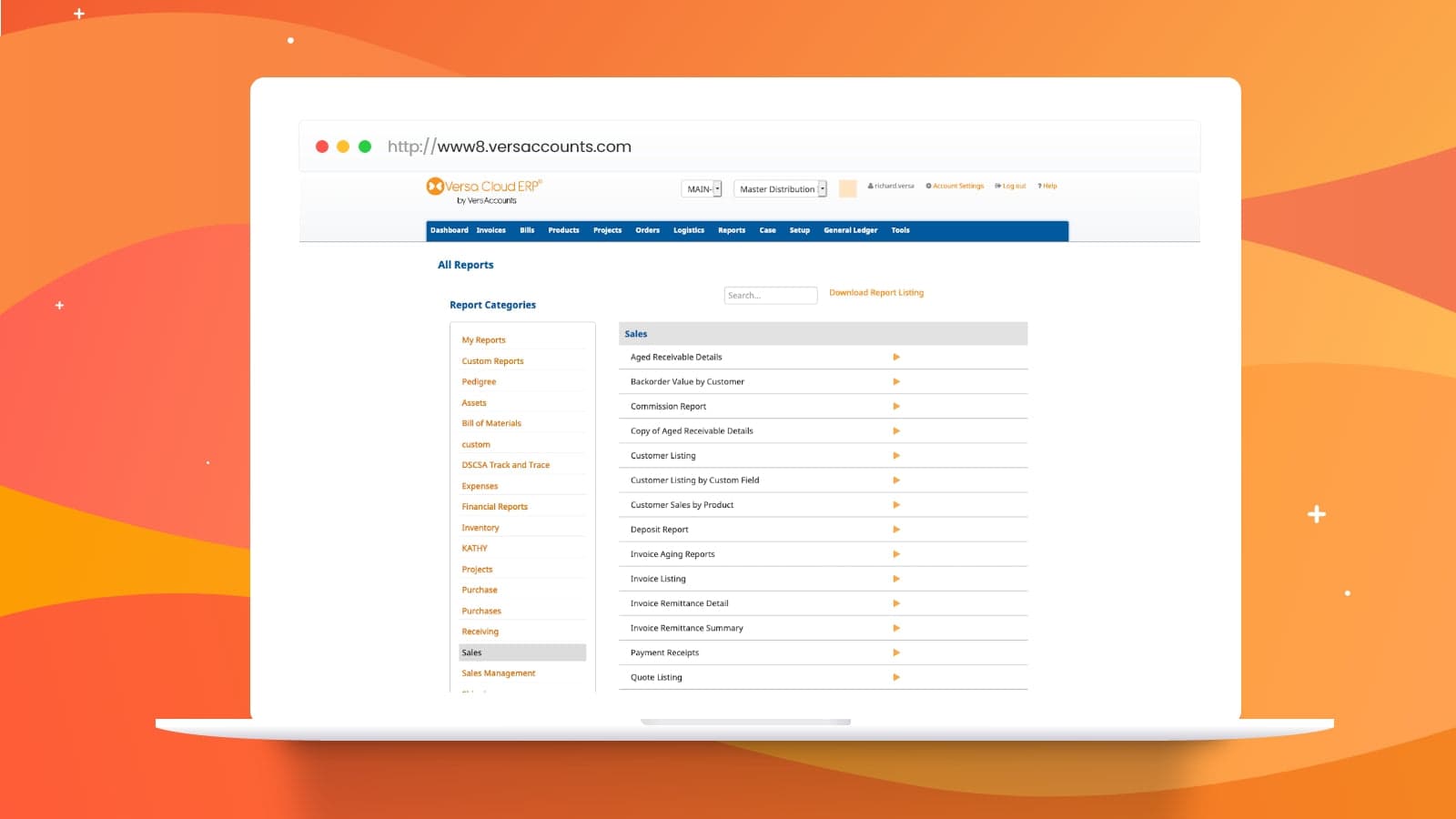
Task: Run Payment Receipts report via the arrow
Action: [896, 652]
